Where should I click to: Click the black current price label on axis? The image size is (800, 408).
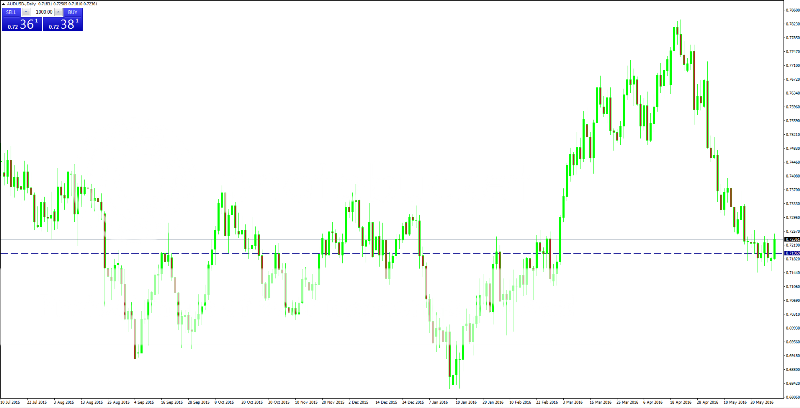tap(792, 240)
